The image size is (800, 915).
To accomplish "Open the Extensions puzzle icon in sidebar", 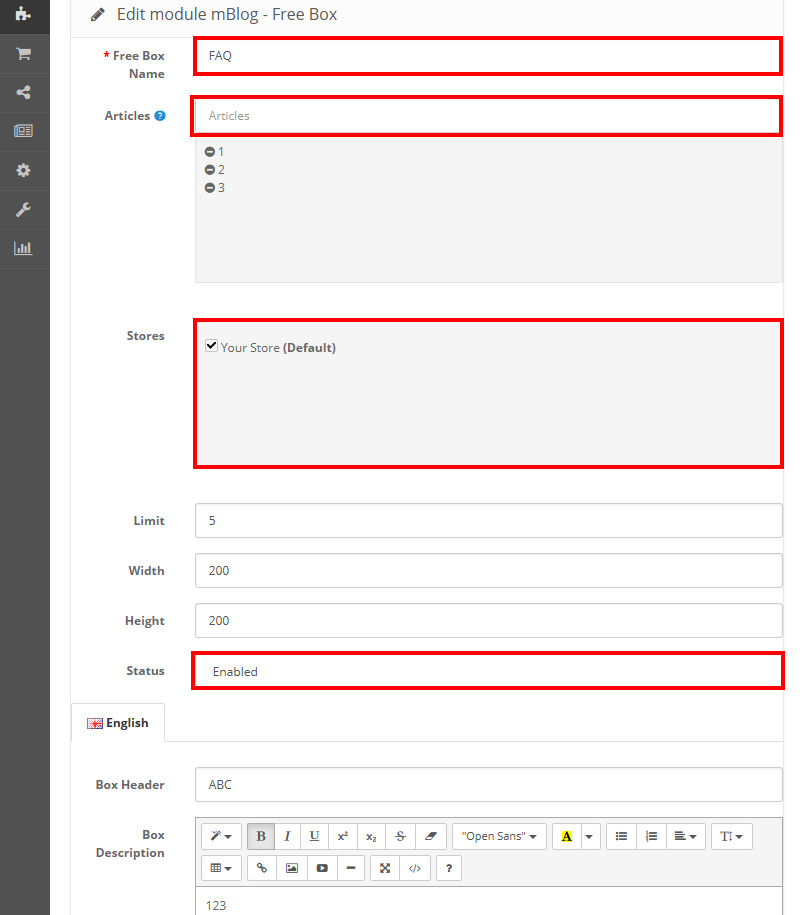I will pos(22,14).
